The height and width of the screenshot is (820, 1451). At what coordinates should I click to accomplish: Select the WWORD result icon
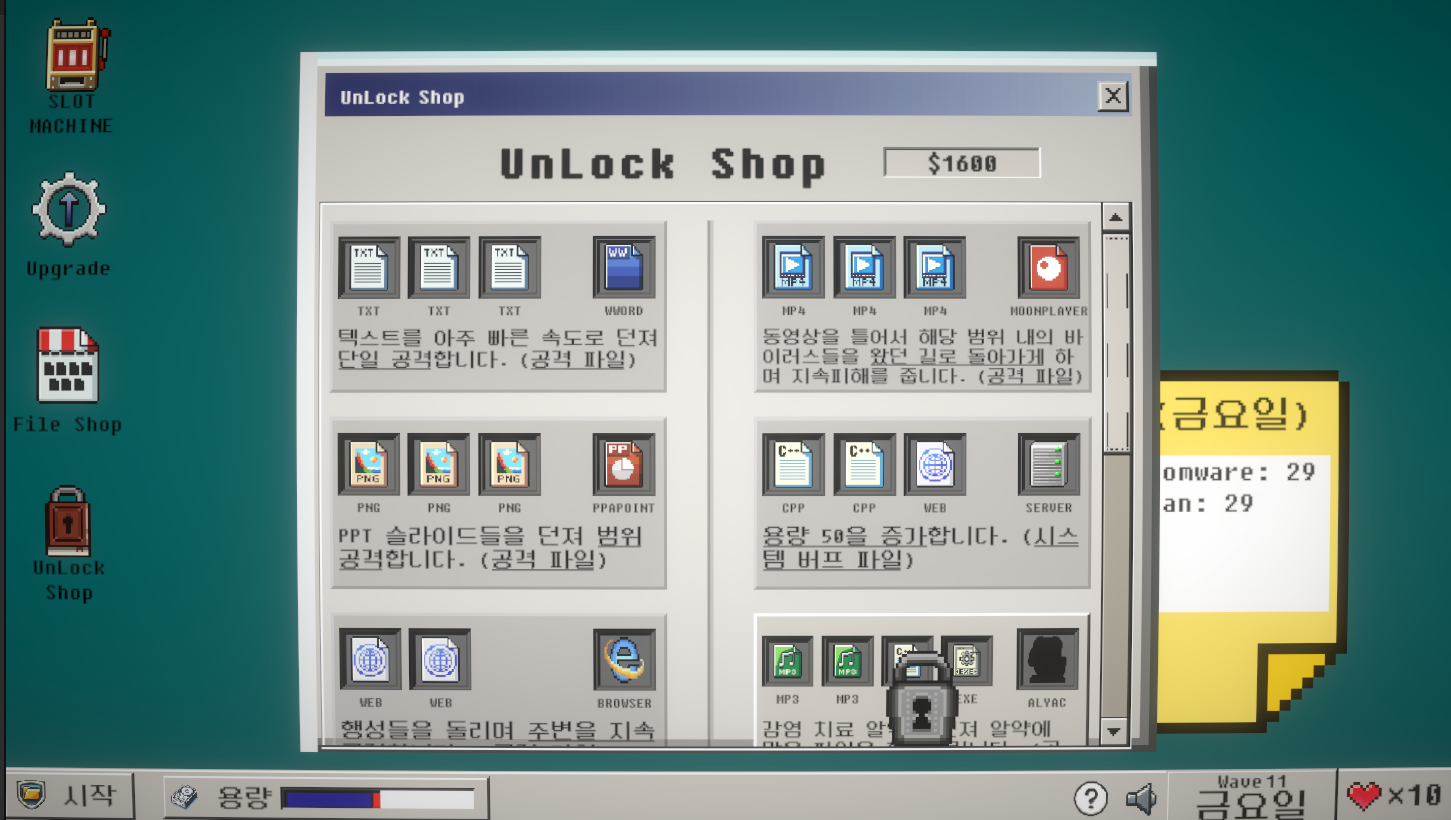[x=624, y=268]
